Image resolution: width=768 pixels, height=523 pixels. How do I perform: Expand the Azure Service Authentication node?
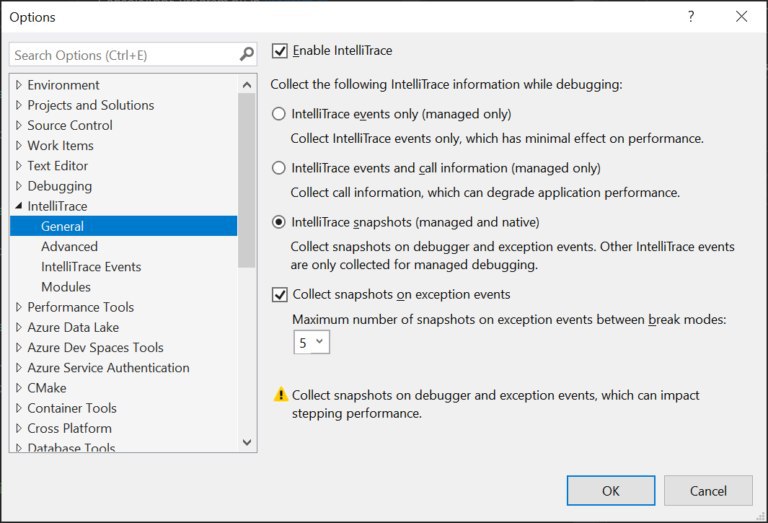(19, 367)
